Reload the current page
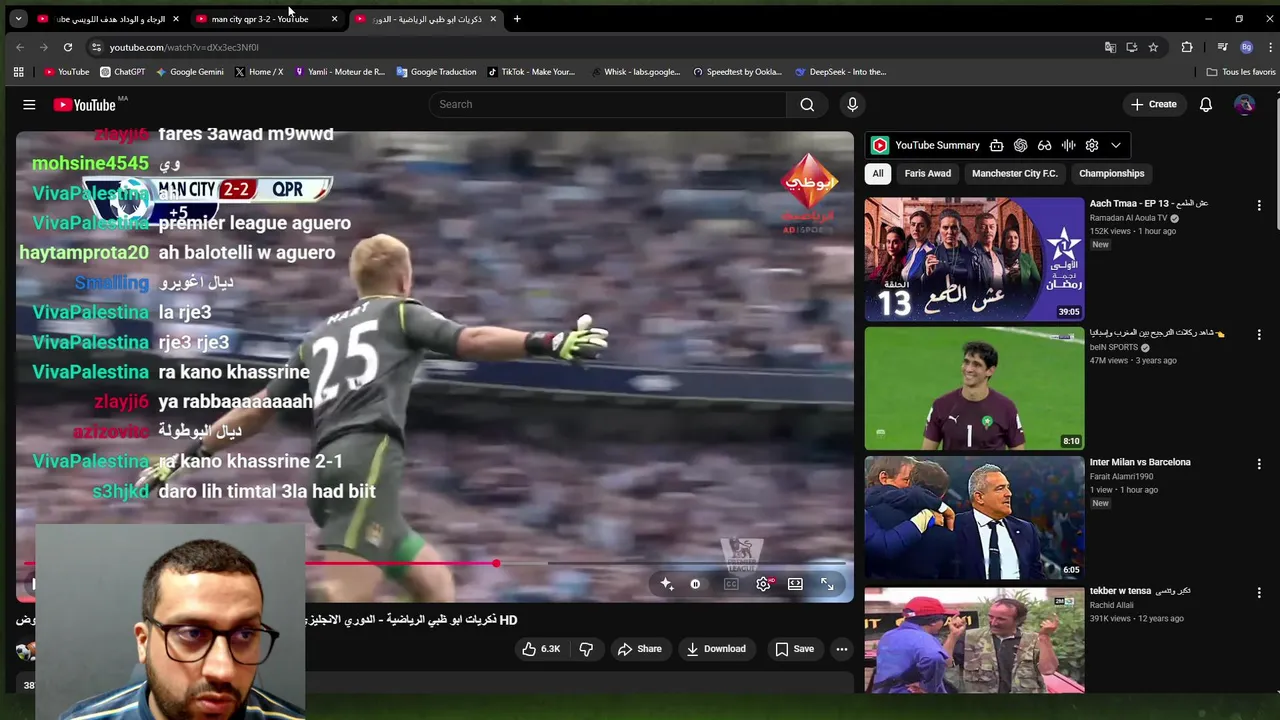Viewport: 1280px width, 720px height. coord(68,47)
